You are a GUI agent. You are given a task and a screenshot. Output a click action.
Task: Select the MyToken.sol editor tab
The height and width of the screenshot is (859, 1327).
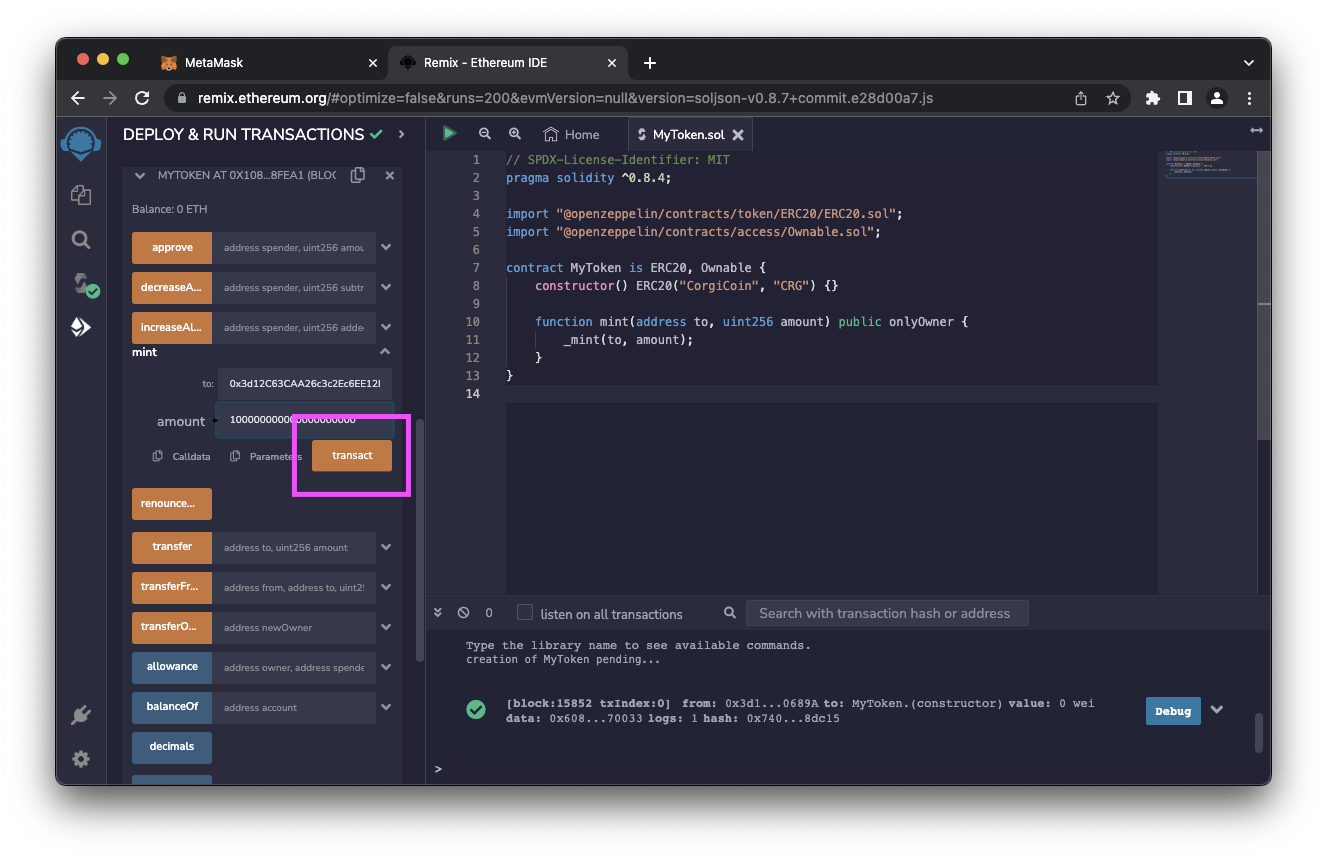(688, 134)
